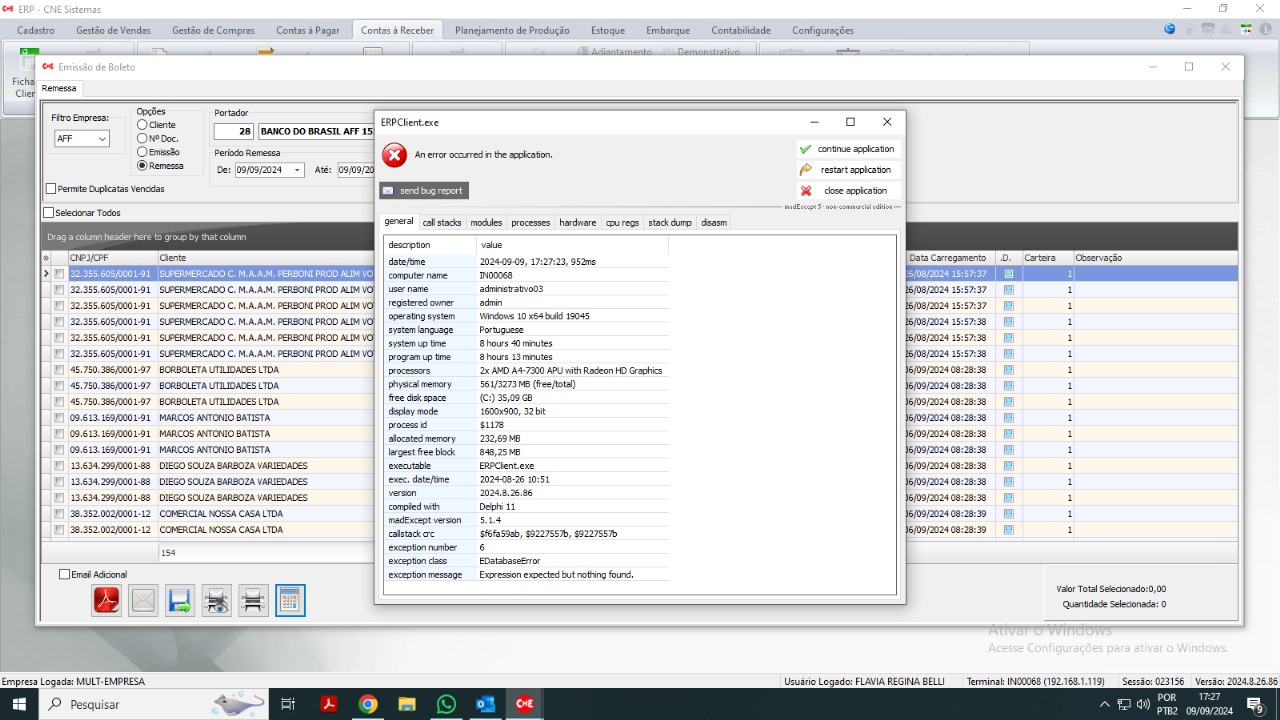Switch to the call stacks tab
This screenshot has height=720, width=1280.
click(442, 223)
